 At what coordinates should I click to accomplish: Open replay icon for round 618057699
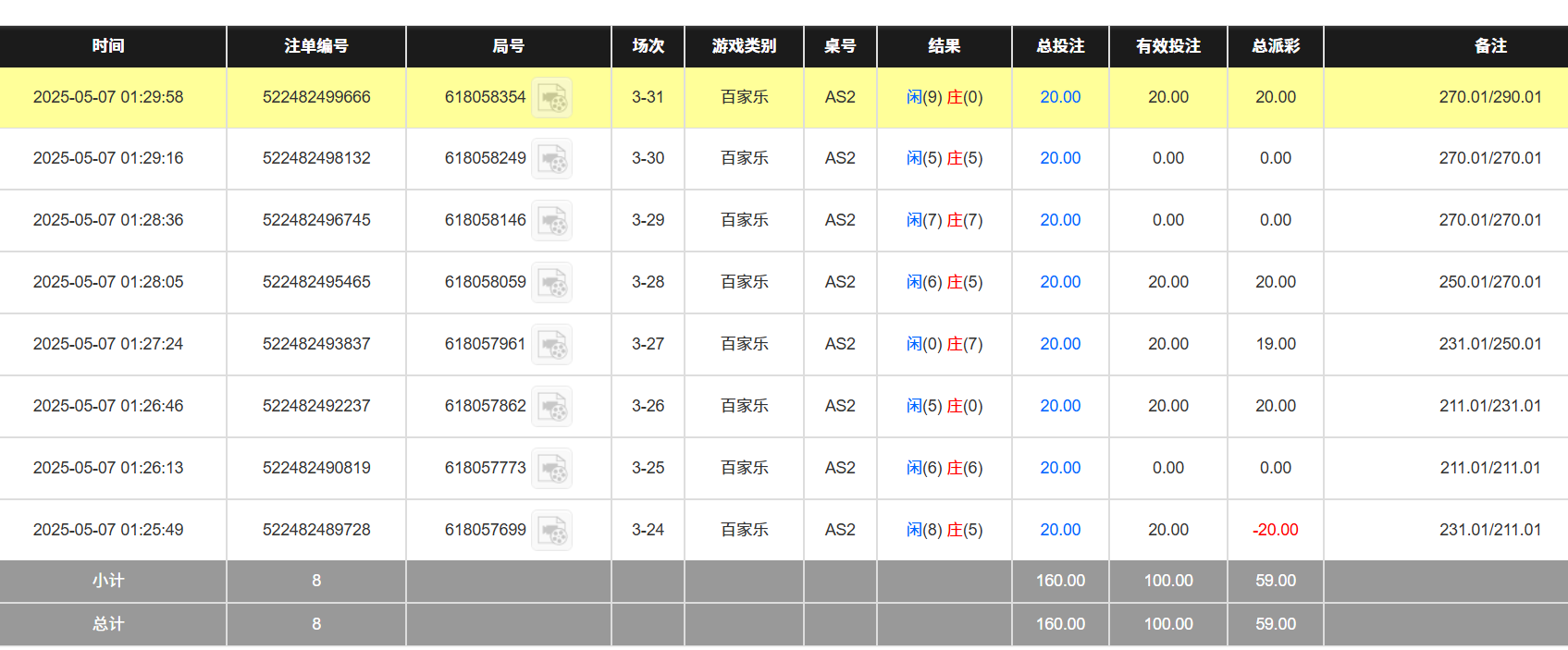click(x=552, y=531)
